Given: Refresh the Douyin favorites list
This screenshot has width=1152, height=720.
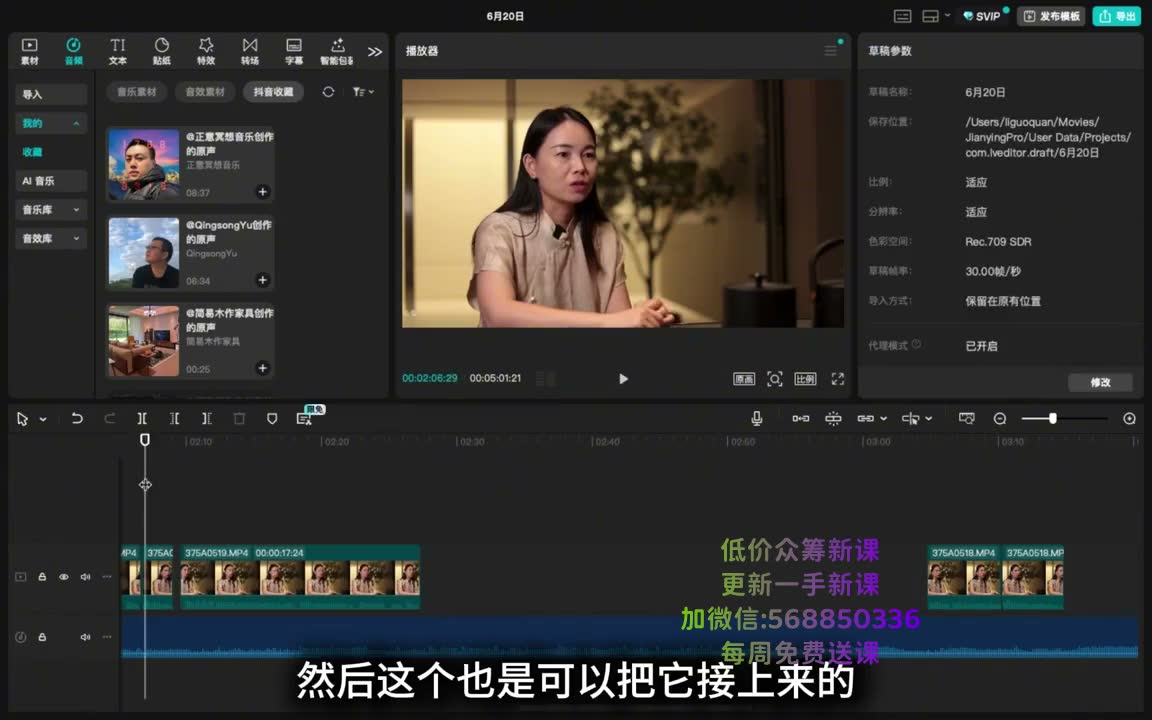Looking at the screenshot, I should tap(328, 92).
